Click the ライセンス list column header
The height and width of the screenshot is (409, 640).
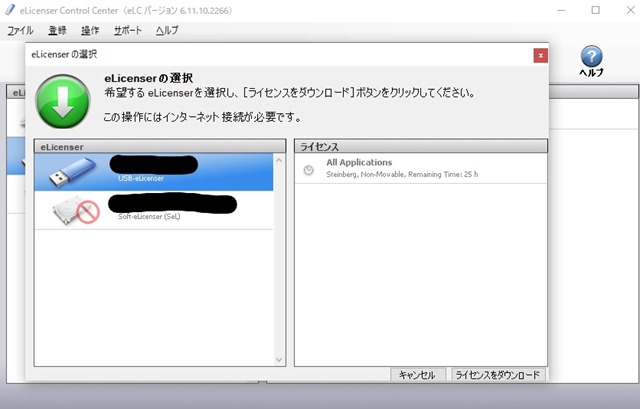coord(420,146)
